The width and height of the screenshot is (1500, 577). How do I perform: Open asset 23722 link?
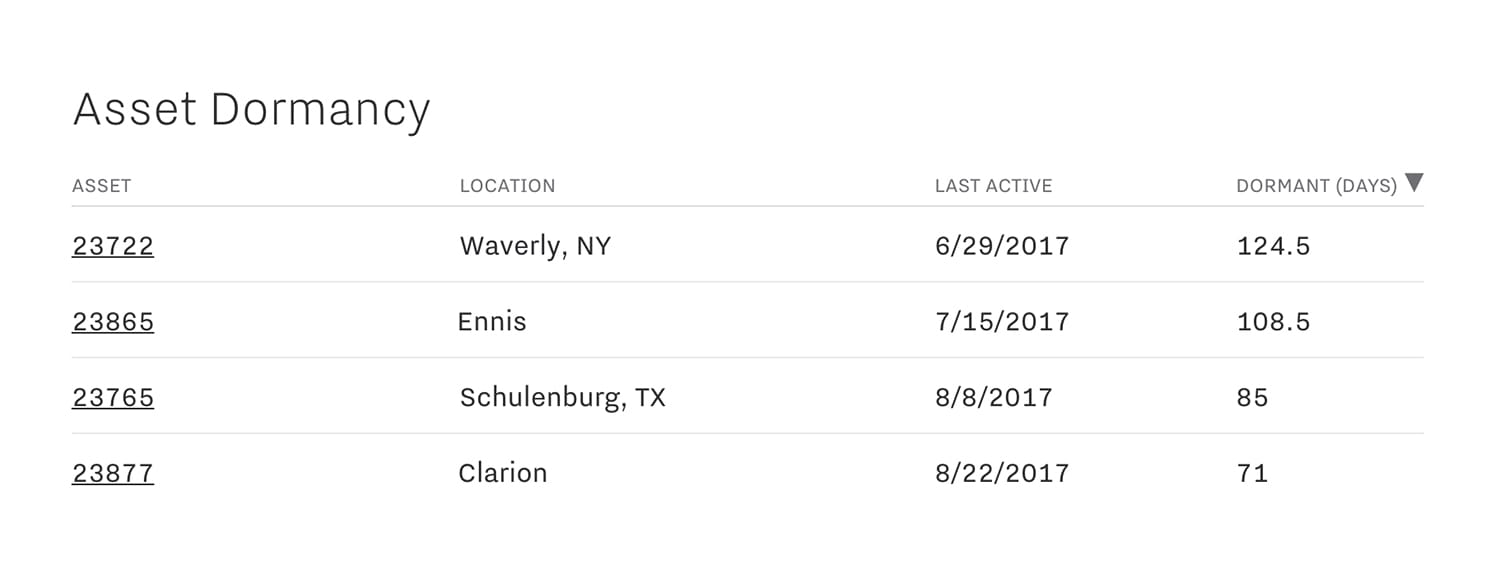(113, 246)
